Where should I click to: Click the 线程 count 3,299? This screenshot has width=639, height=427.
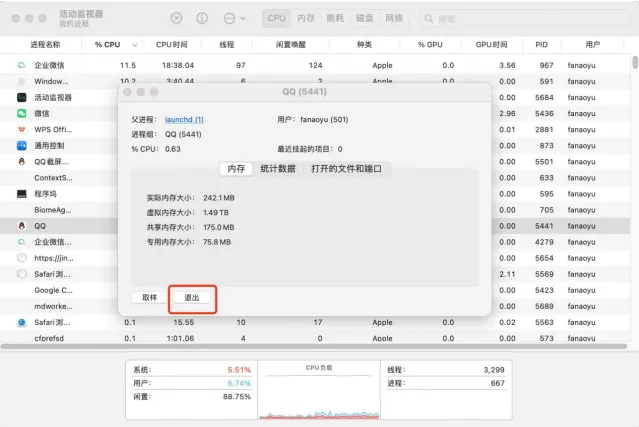pos(494,370)
